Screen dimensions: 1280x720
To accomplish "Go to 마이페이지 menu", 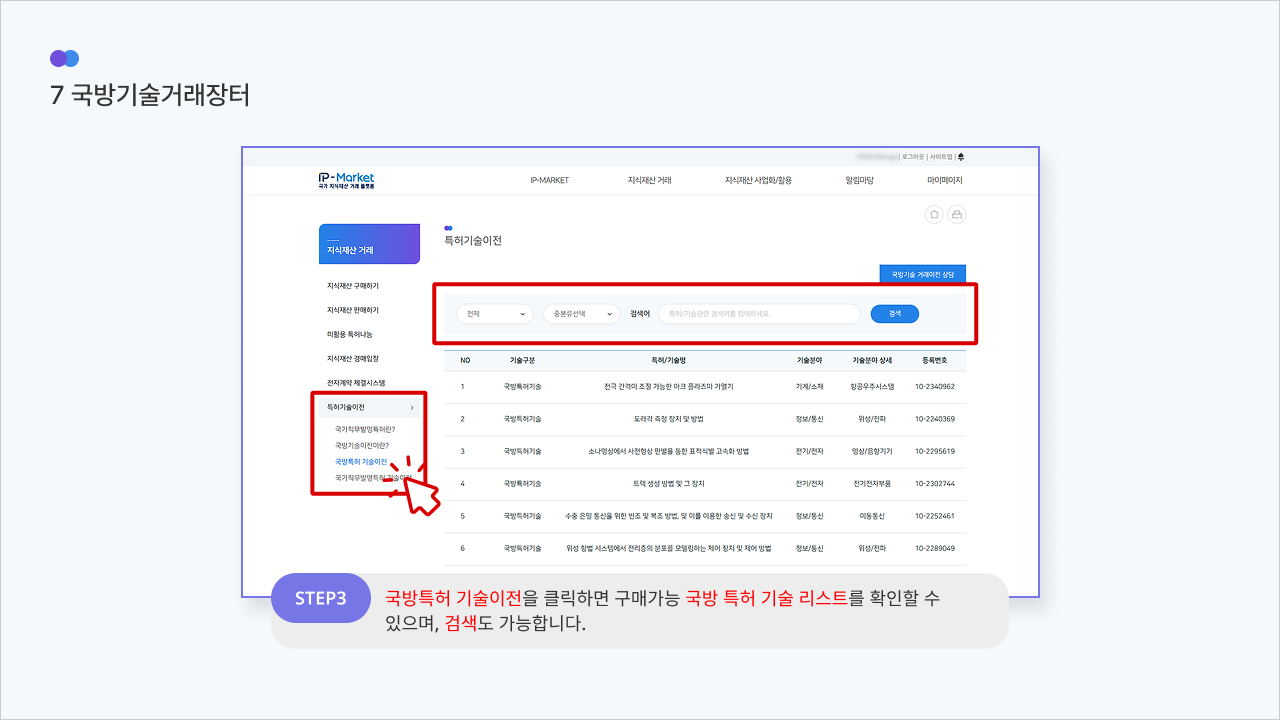I will [x=944, y=181].
